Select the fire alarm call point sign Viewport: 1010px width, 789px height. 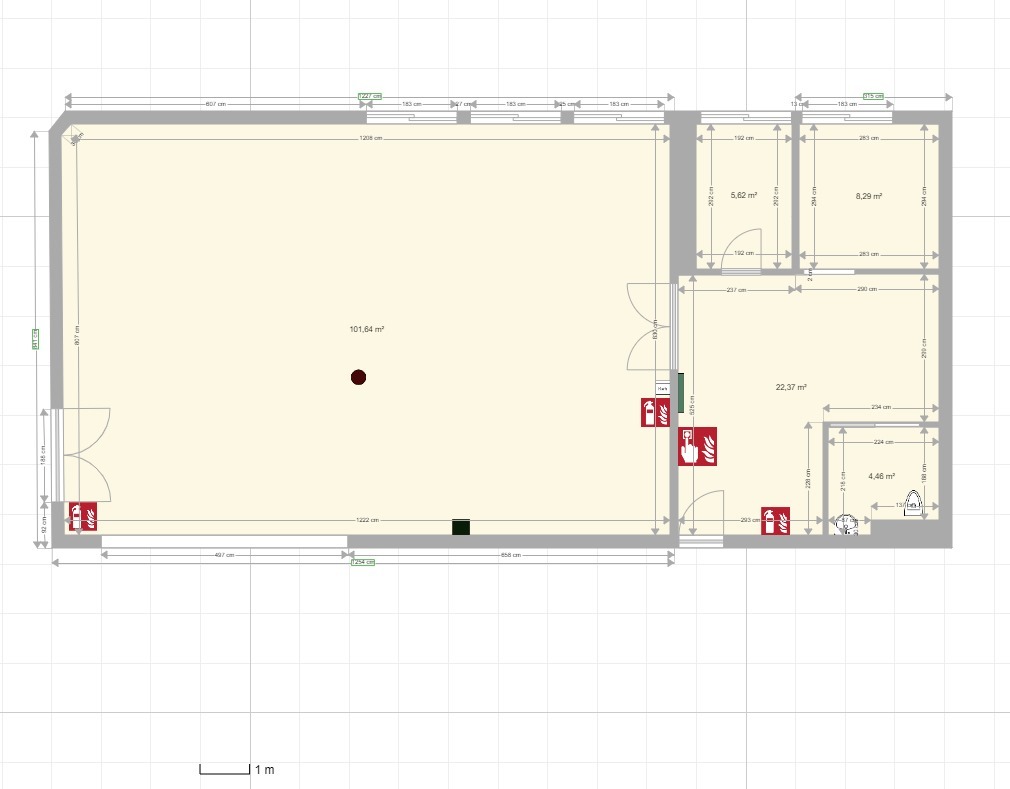point(697,446)
